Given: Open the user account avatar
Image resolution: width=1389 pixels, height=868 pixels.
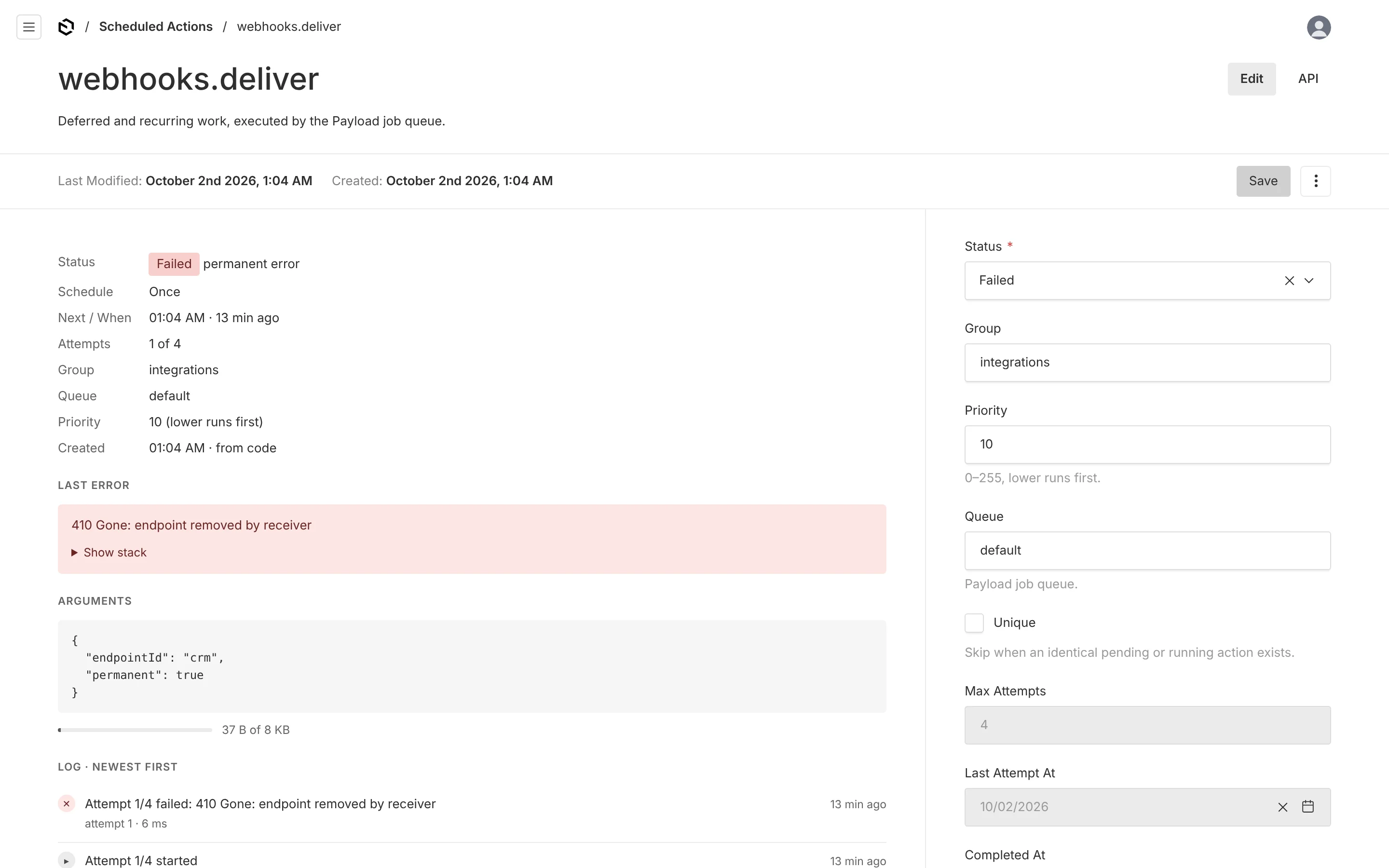Looking at the screenshot, I should 1319,27.
